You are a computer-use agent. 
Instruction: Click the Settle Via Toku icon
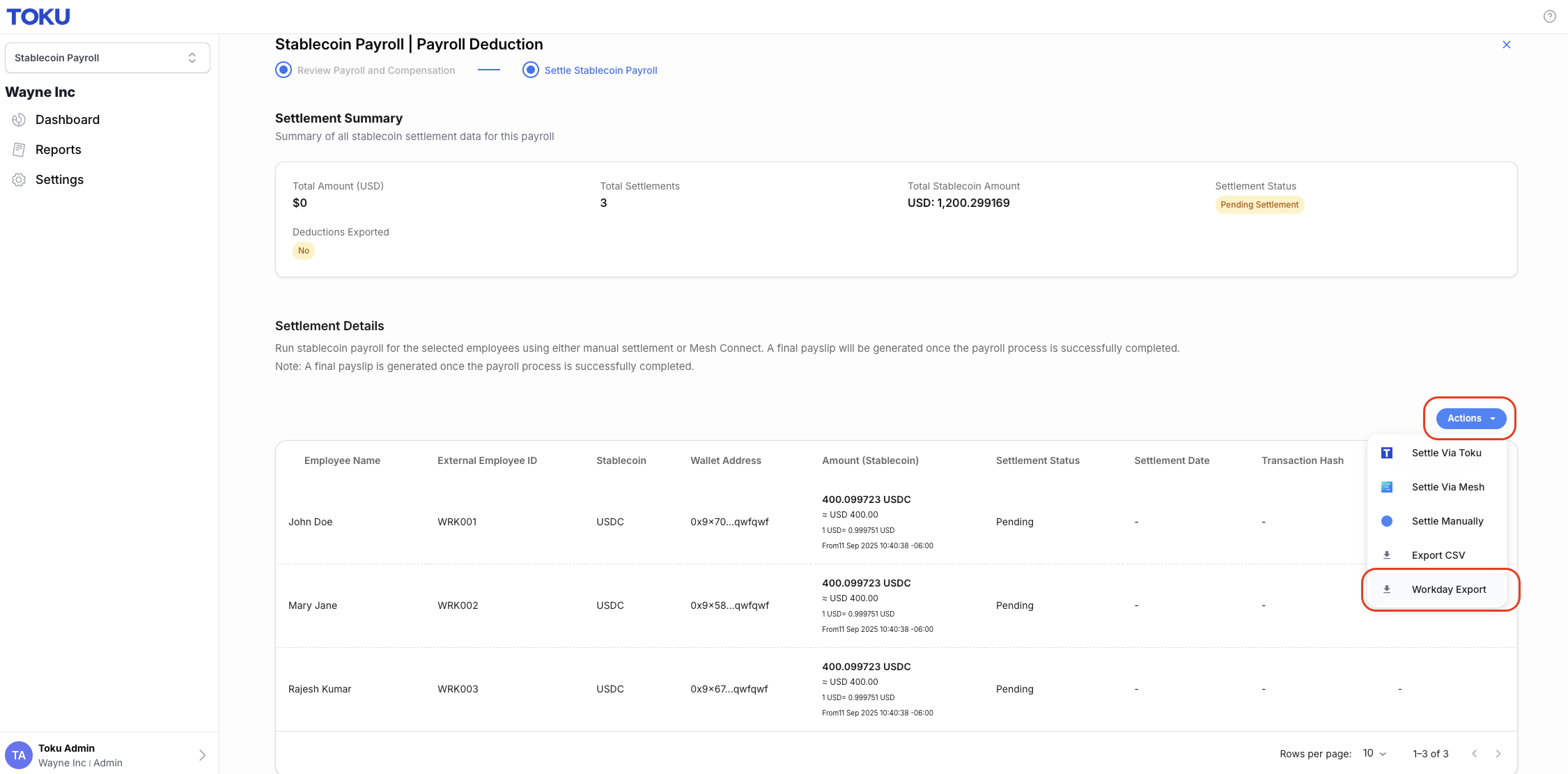click(1387, 453)
